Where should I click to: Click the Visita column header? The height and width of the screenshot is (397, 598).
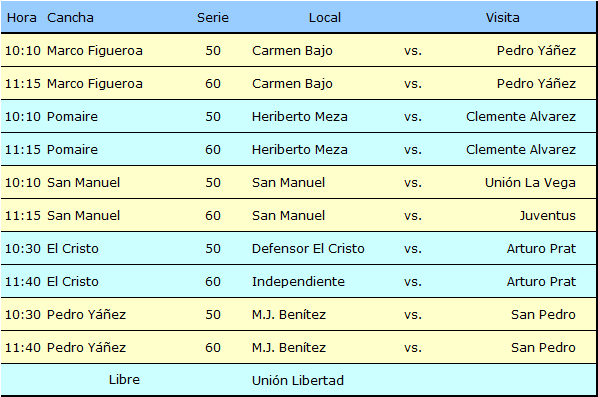coord(502,18)
